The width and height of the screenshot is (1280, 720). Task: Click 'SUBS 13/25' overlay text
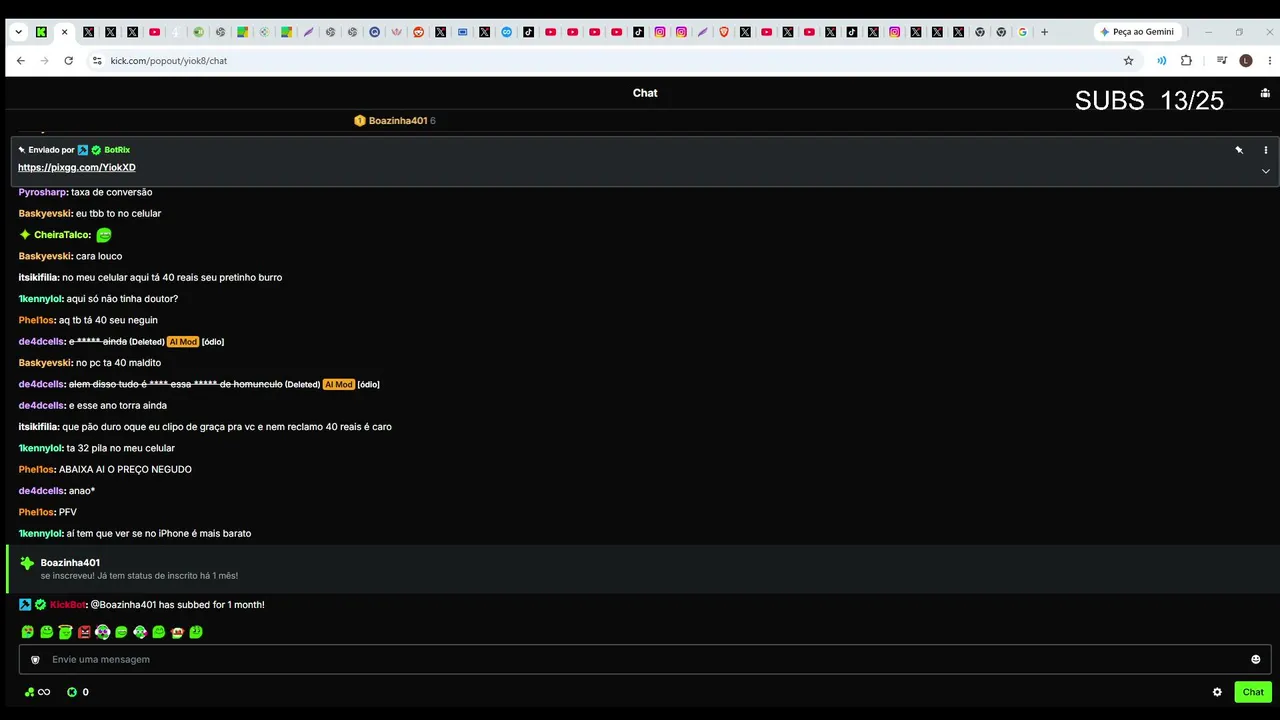click(x=1149, y=100)
